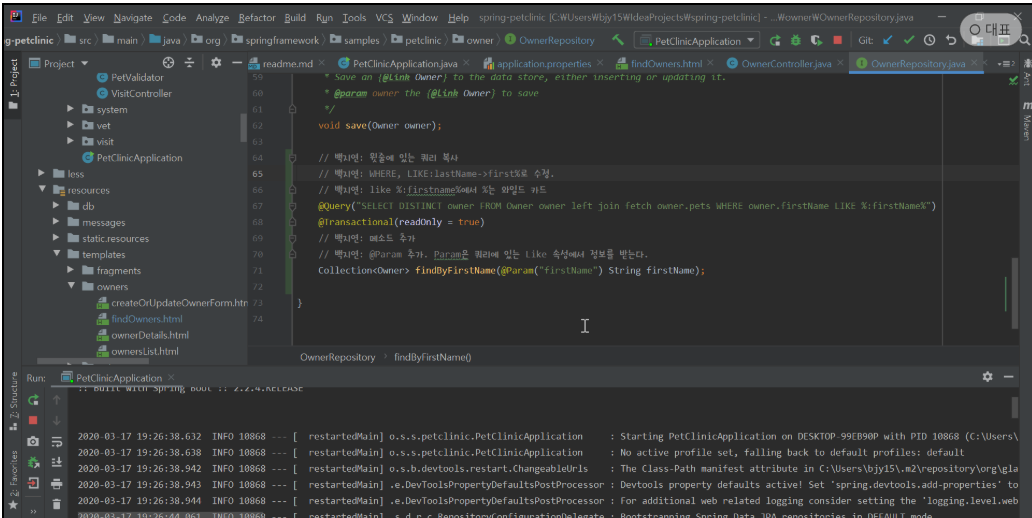Viewport: 1032px width, 518px height.
Task: Select VisitController class in tree
Action: 141,93
